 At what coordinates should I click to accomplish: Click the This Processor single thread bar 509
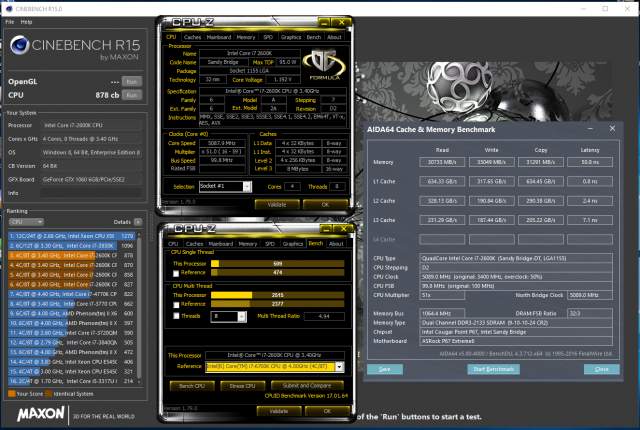coord(278,264)
